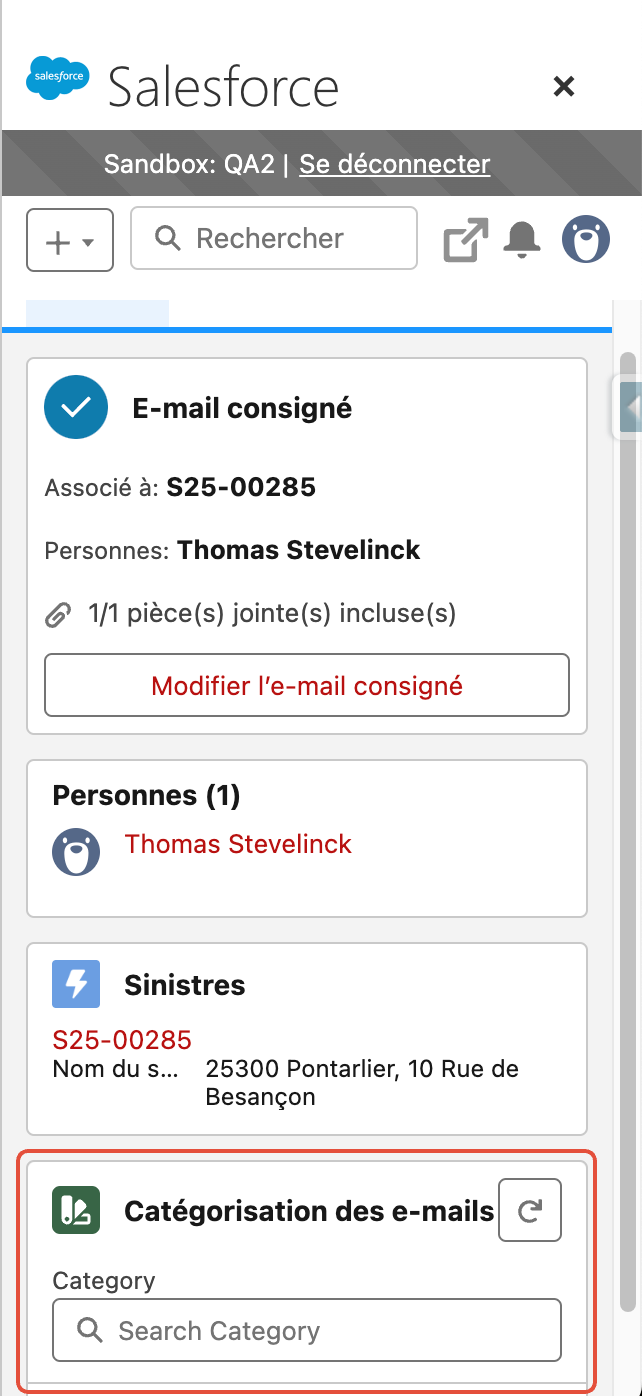Open Thomas Stevelinck contact link
The width and height of the screenshot is (642, 1396).
tap(238, 844)
